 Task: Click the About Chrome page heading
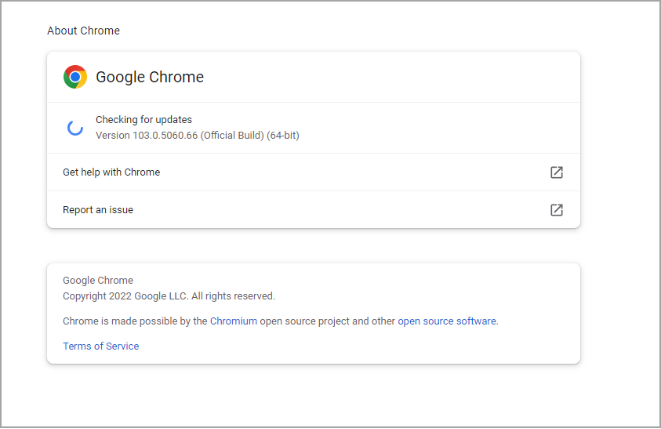pos(83,31)
